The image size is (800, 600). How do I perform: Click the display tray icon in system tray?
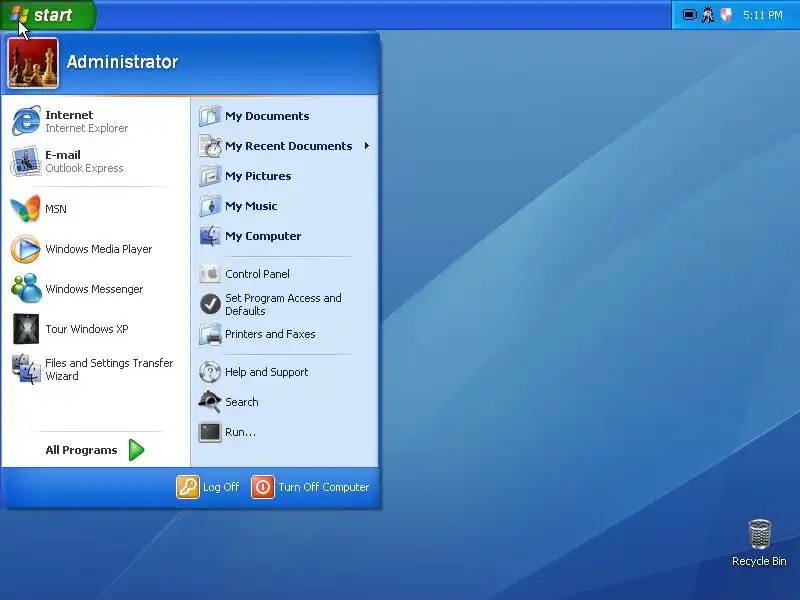point(689,15)
